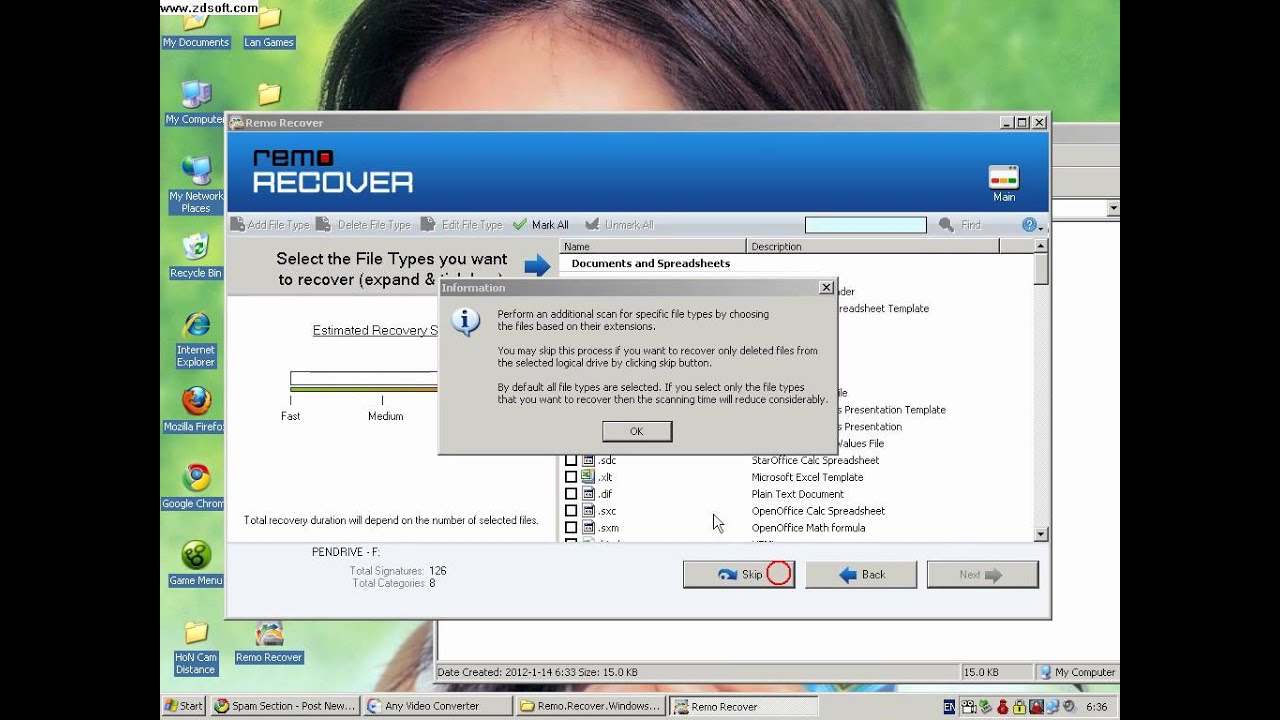Click the .xlt Excel file icon
The image size is (1280, 720).
click(x=588, y=477)
